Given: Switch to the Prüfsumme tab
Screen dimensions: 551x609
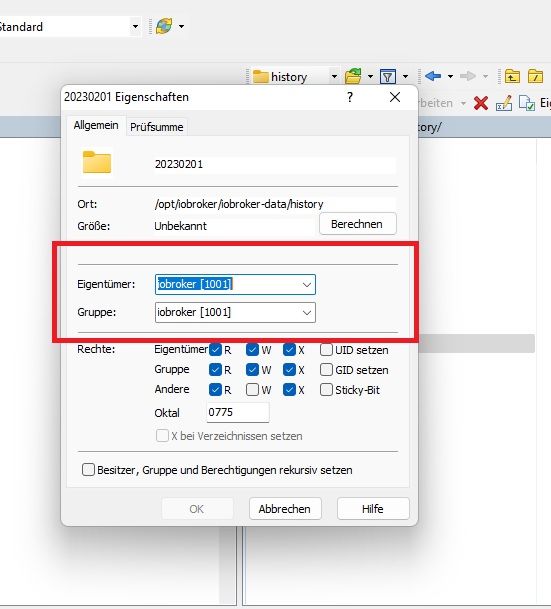Looking at the screenshot, I should click(156, 127).
